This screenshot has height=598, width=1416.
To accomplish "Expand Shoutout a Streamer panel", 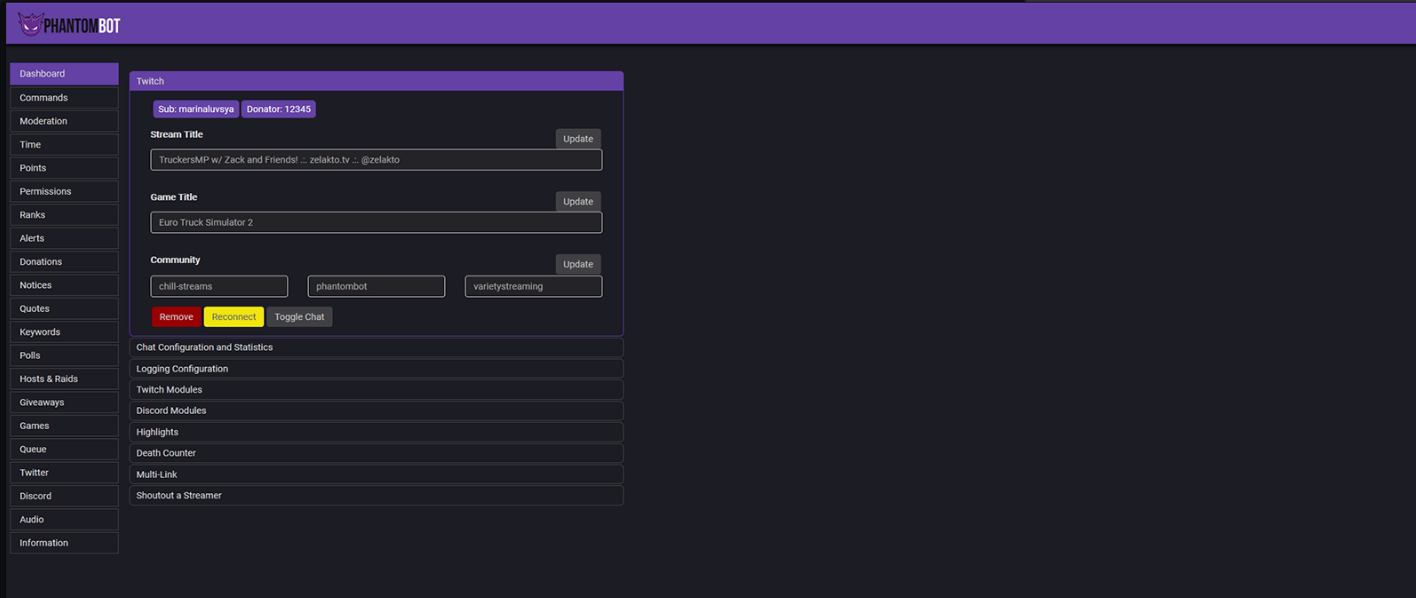I will pyautogui.click(x=376, y=496).
